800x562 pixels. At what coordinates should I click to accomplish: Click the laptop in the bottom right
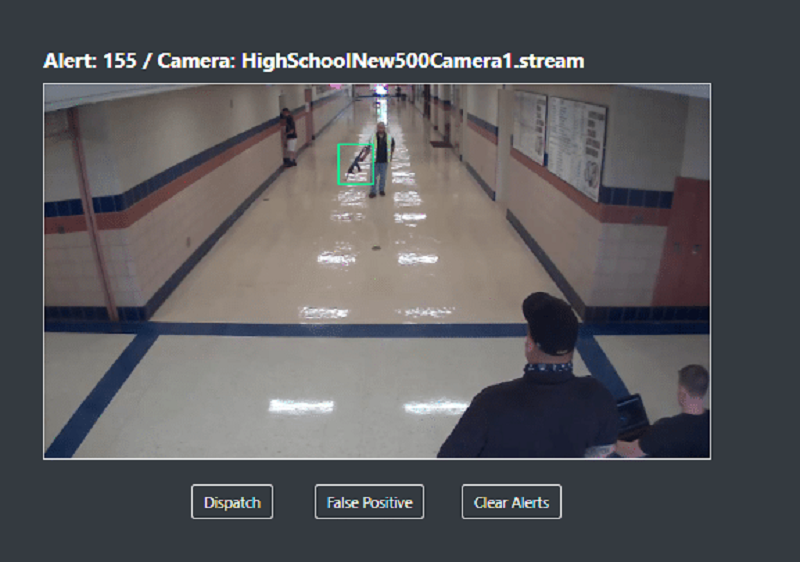coord(630,415)
